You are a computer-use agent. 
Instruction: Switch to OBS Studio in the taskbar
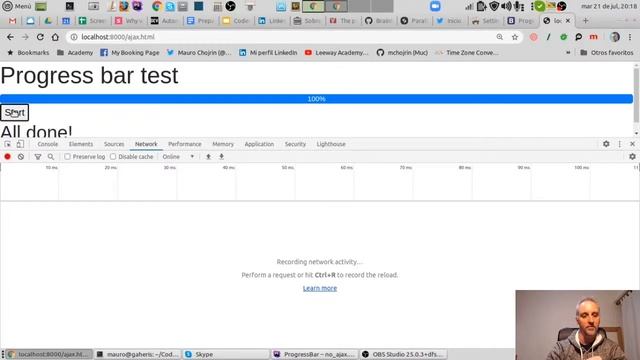pyautogui.click(x=403, y=354)
